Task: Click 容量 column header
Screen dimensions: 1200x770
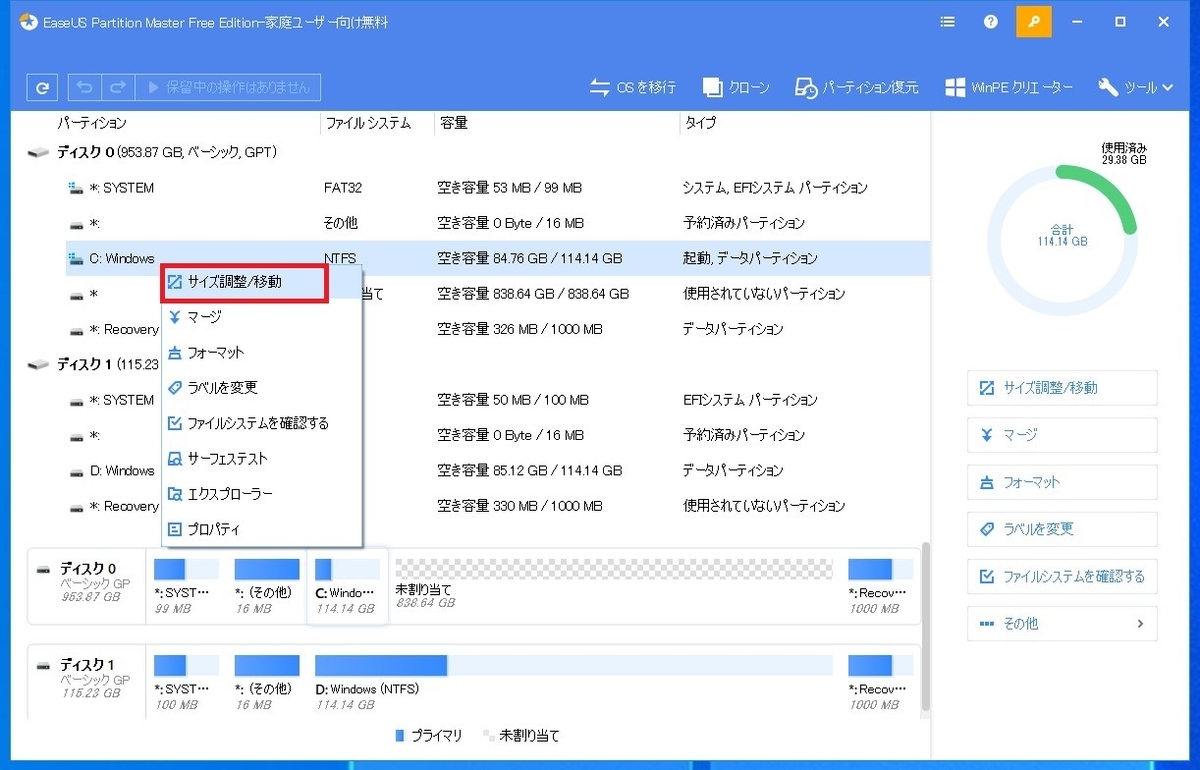Action: coord(453,123)
